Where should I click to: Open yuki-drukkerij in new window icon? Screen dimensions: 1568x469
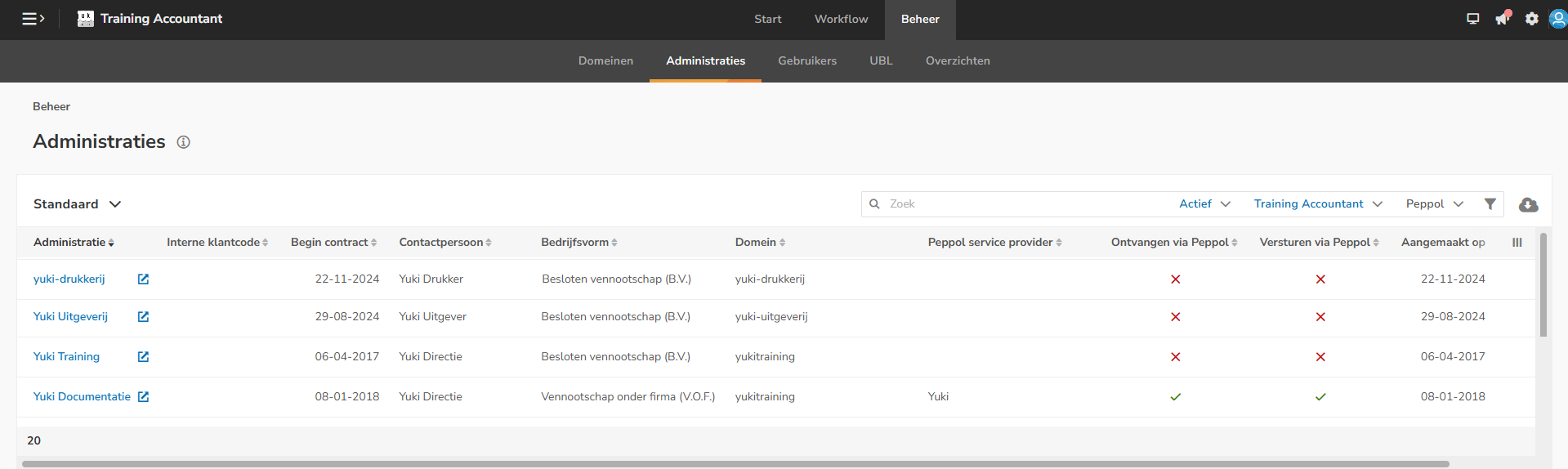(x=143, y=279)
